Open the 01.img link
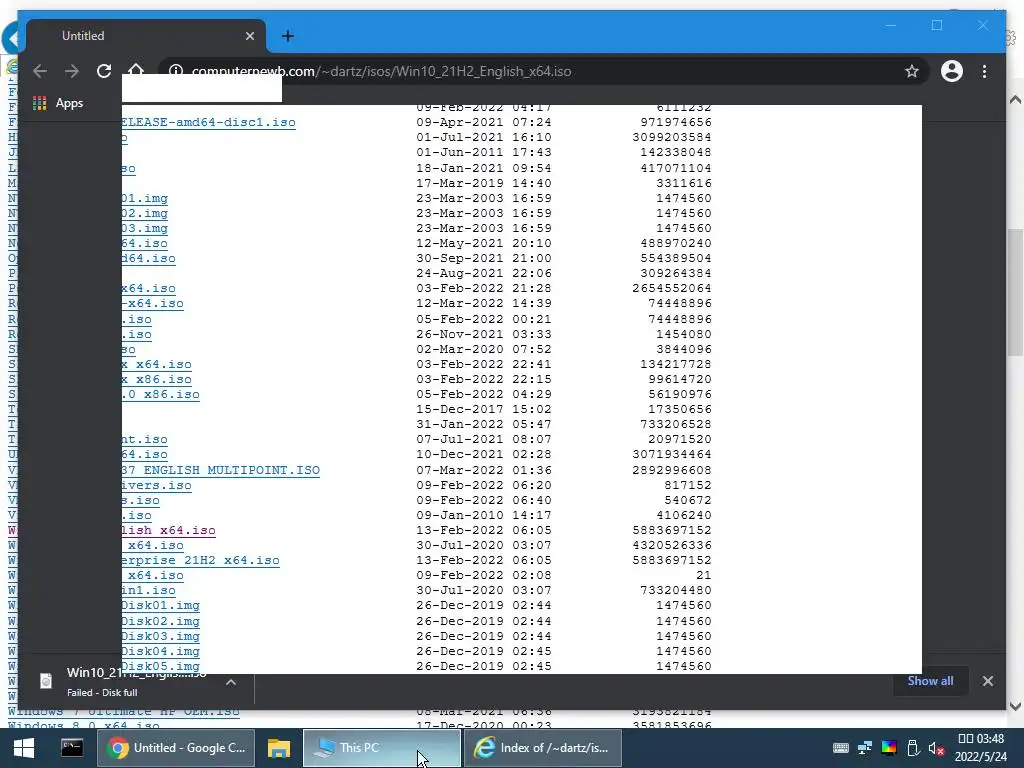 (144, 198)
